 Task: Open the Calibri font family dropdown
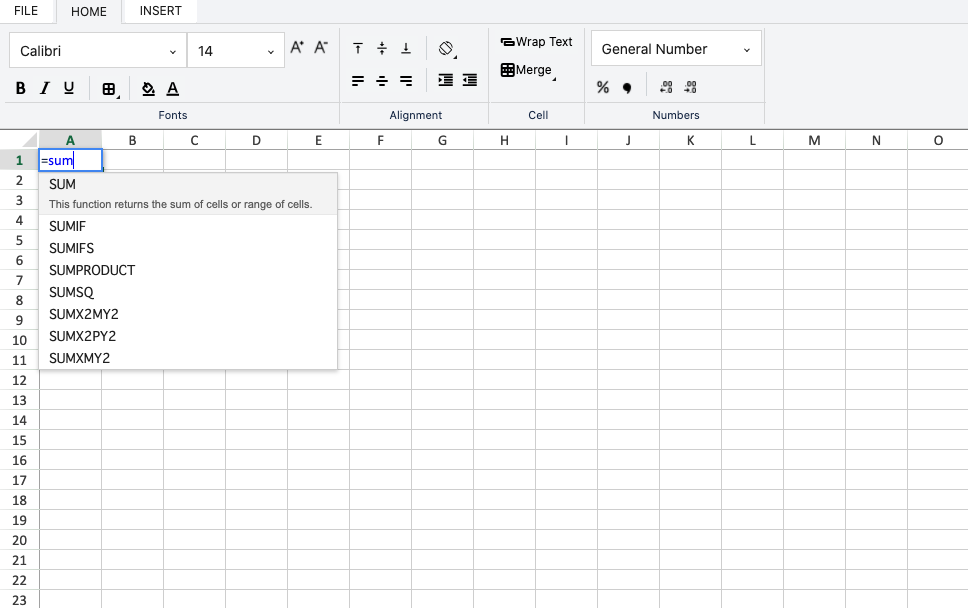(98, 51)
